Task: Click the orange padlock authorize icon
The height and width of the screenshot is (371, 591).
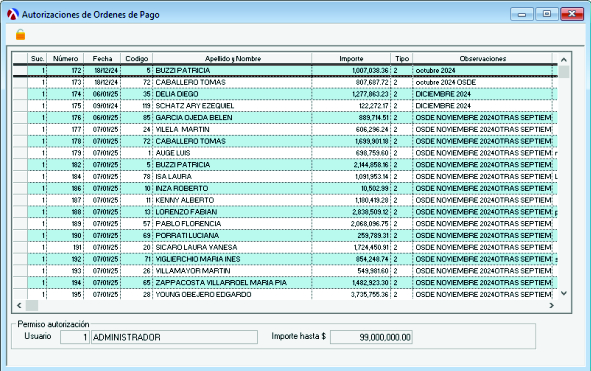Action: pyautogui.click(x=20, y=35)
